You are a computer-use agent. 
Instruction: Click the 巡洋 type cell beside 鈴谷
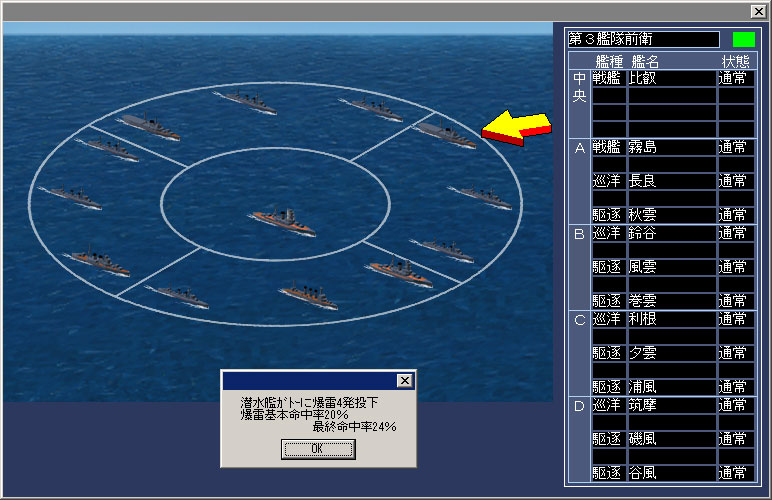609,233
